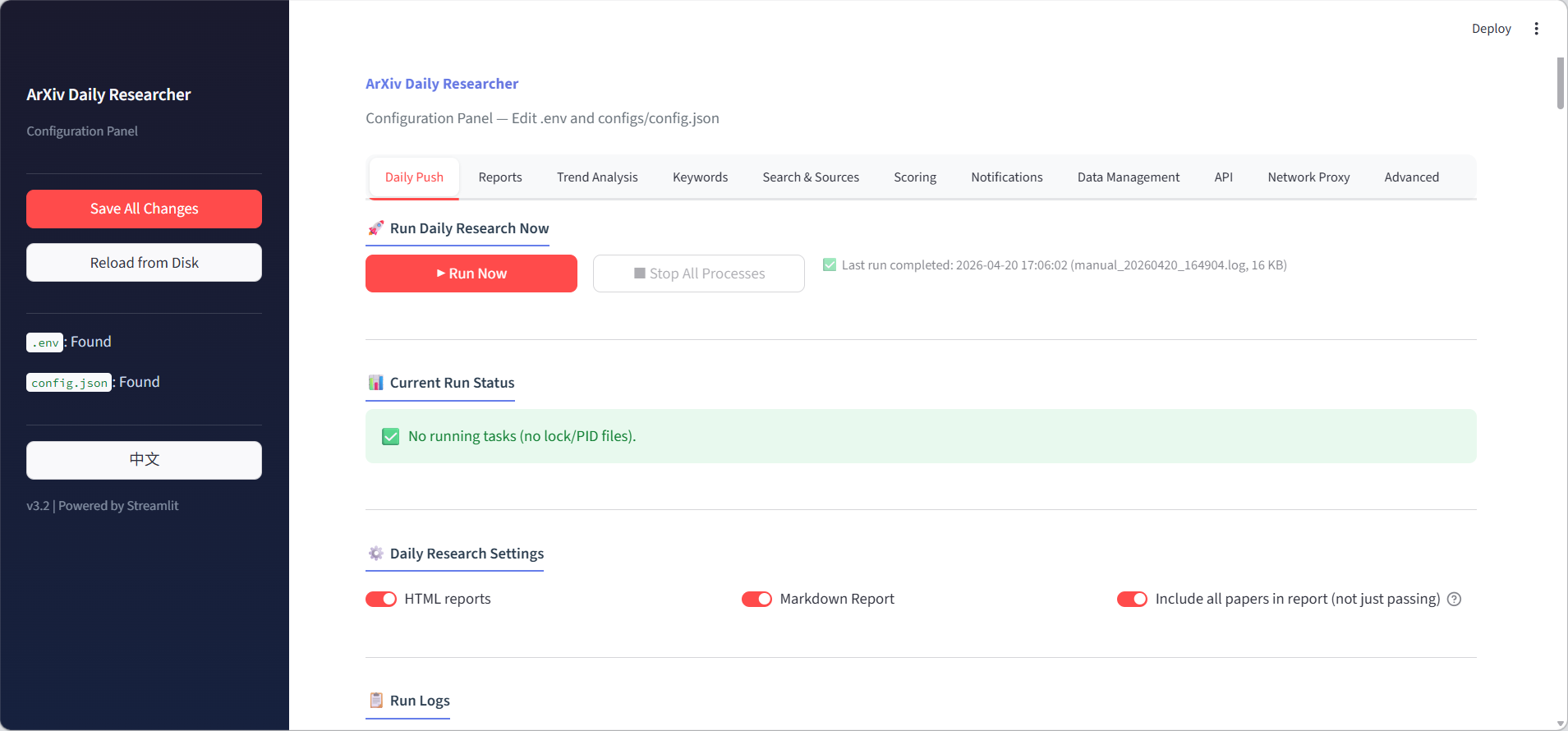Start the research with Run Now
1568x731 pixels.
471,274
